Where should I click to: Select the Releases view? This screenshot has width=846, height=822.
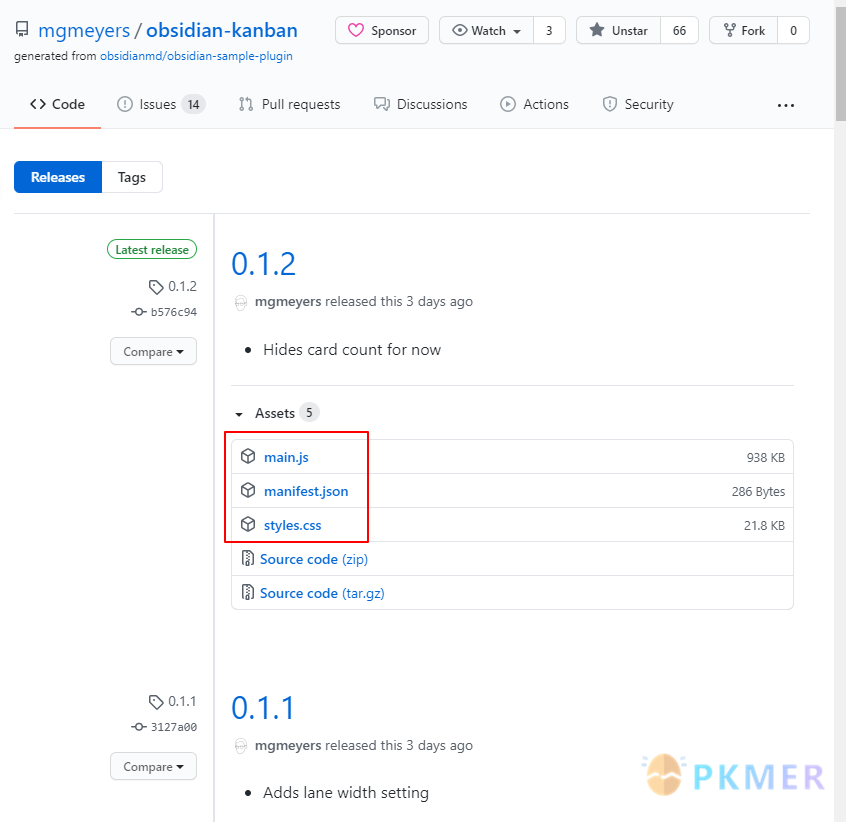click(x=58, y=177)
